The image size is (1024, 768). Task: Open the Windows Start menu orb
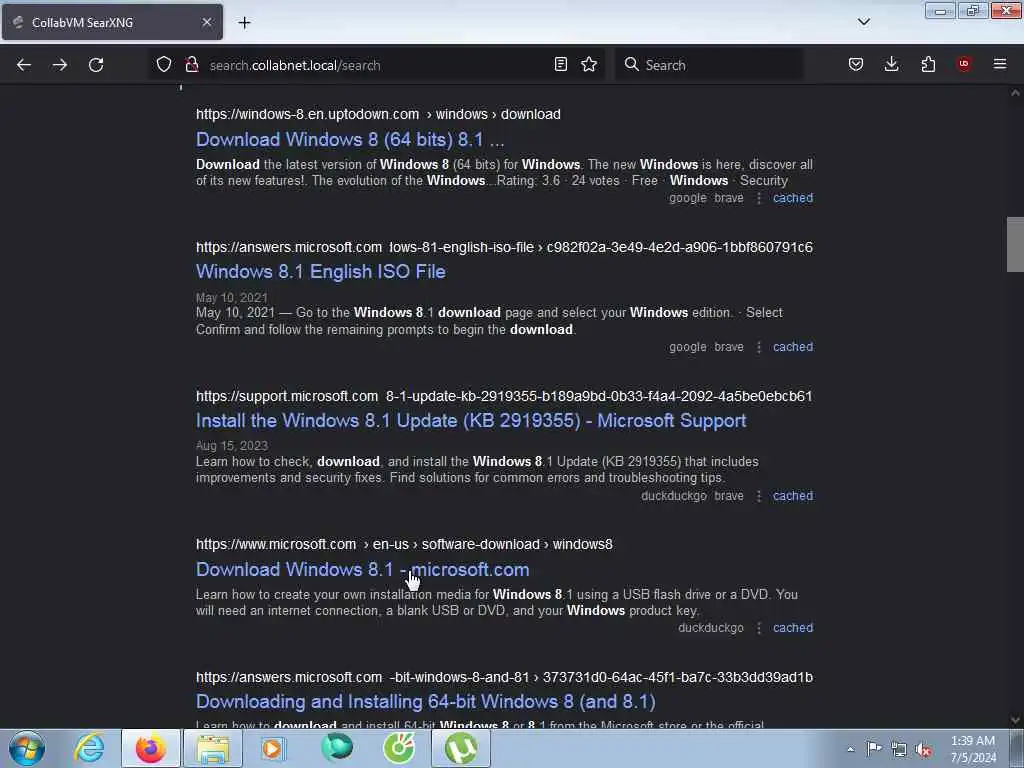(x=27, y=748)
